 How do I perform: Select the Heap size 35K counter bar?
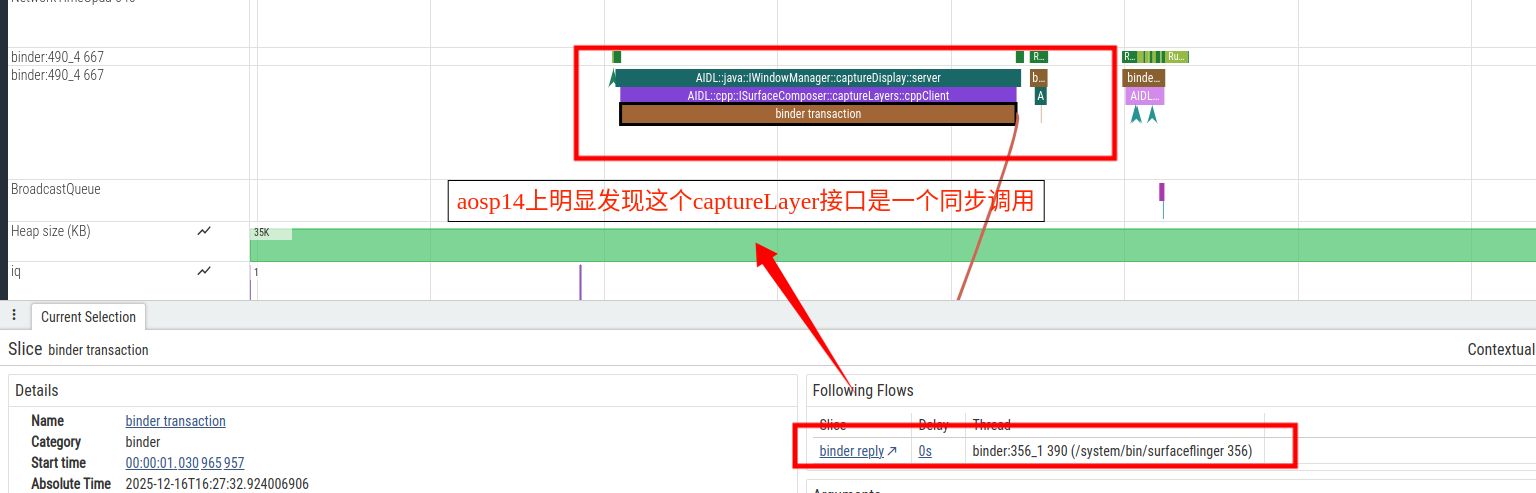[x=892, y=245]
